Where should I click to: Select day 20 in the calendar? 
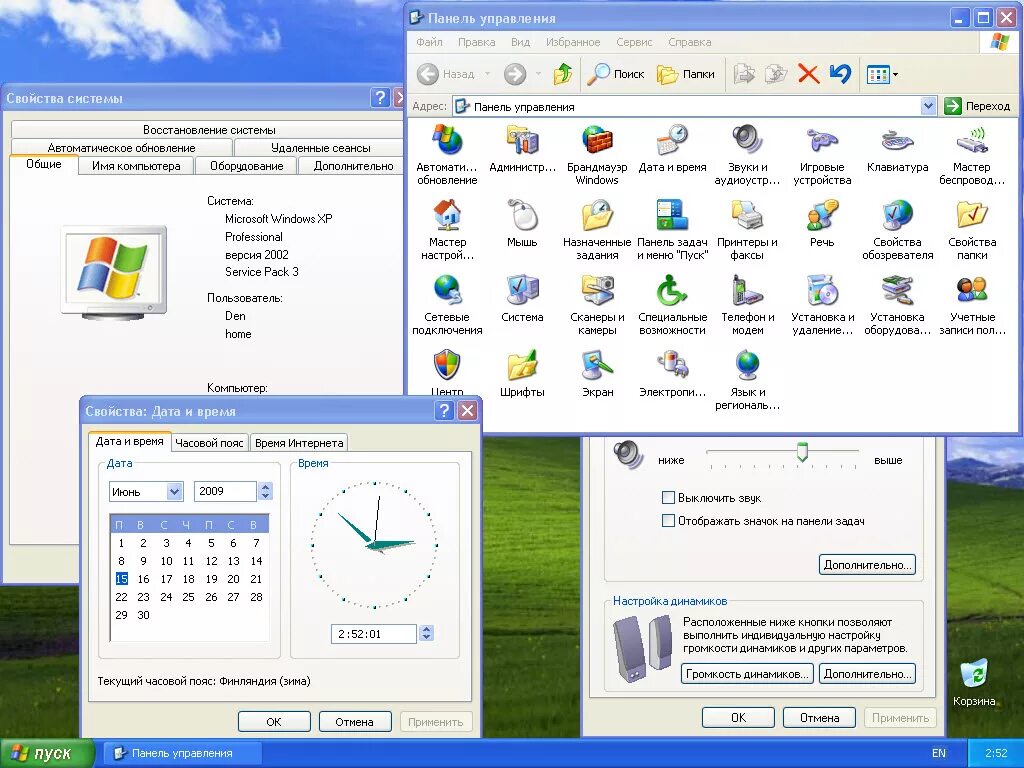(x=233, y=579)
